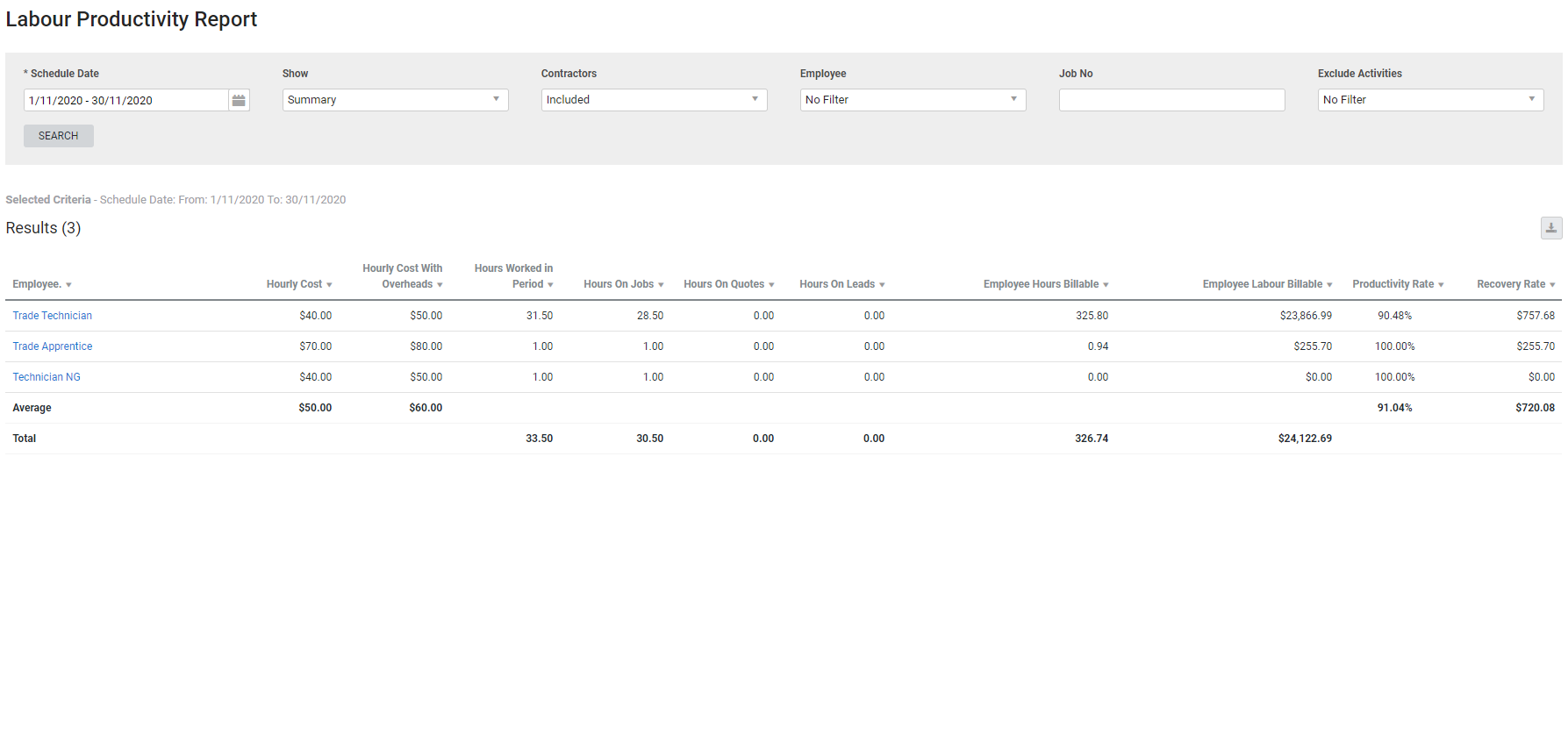Click the Hours On Leads column header

[x=837, y=284]
